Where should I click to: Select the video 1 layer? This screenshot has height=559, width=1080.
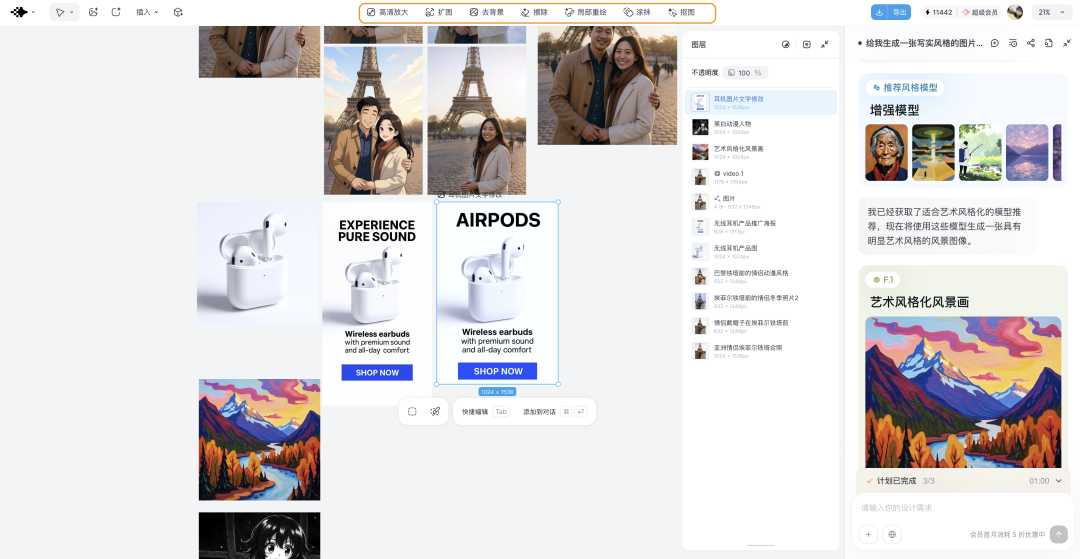(x=760, y=177)
